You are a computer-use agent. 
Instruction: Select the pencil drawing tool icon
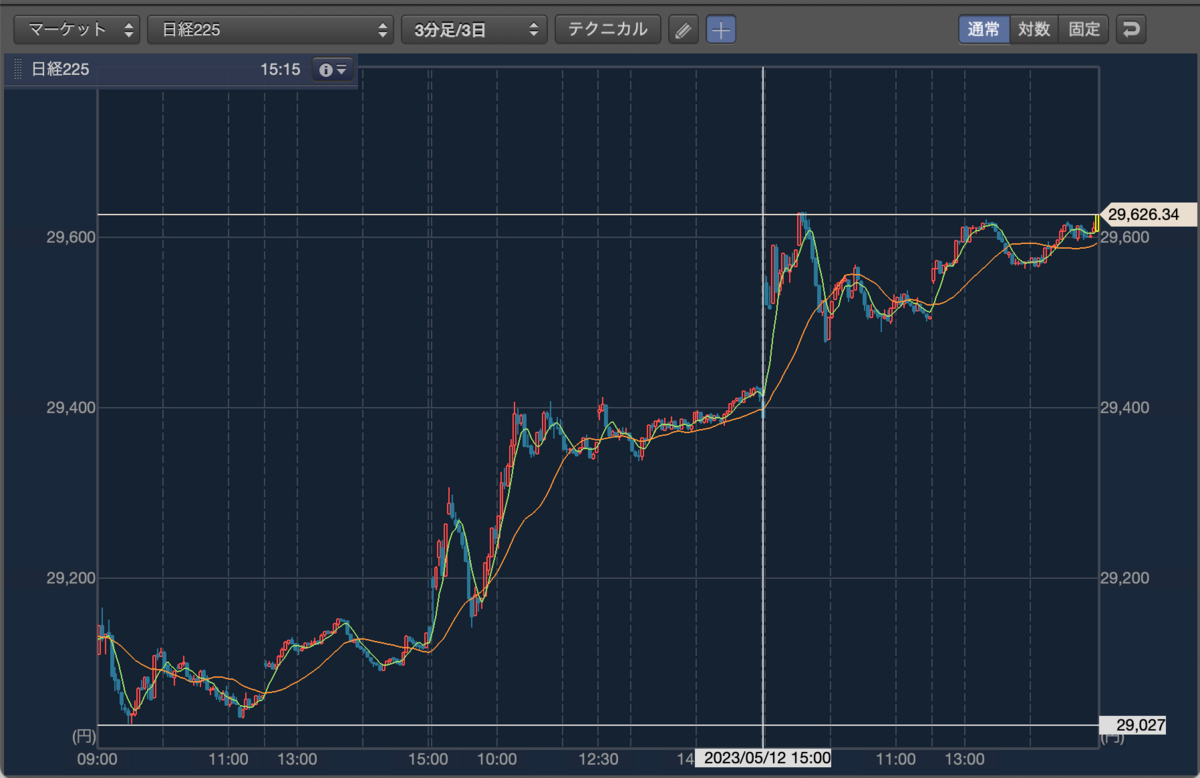(682, 30)
